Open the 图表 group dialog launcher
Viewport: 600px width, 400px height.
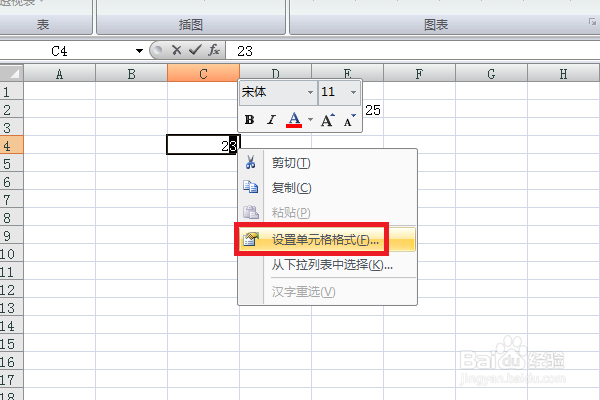(592, 22)
